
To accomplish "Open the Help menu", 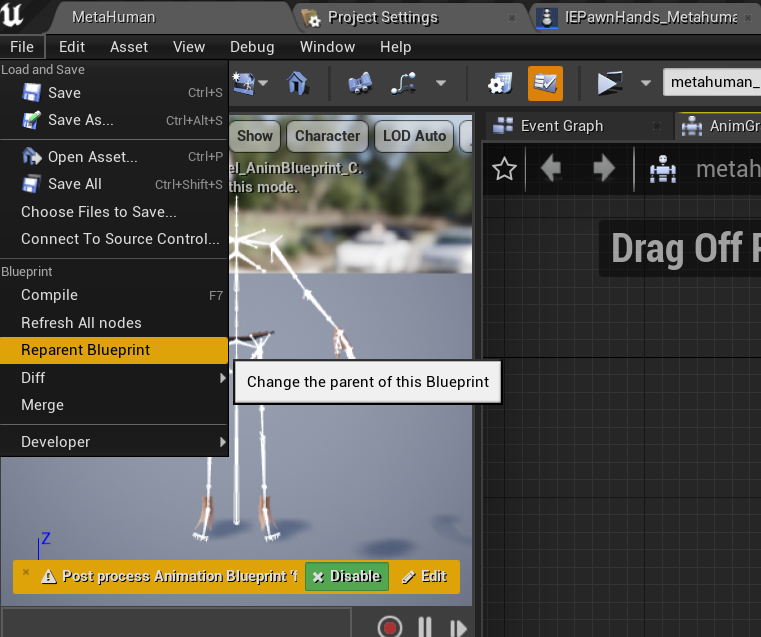I will (x=396, y=47).
